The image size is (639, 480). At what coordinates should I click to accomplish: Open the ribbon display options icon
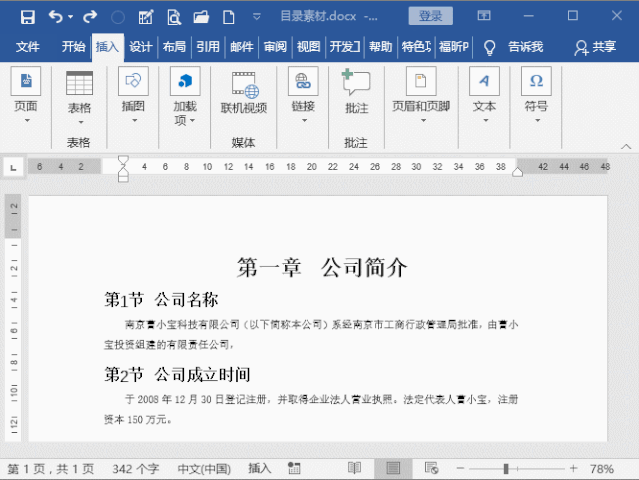(x=484, y=16)
